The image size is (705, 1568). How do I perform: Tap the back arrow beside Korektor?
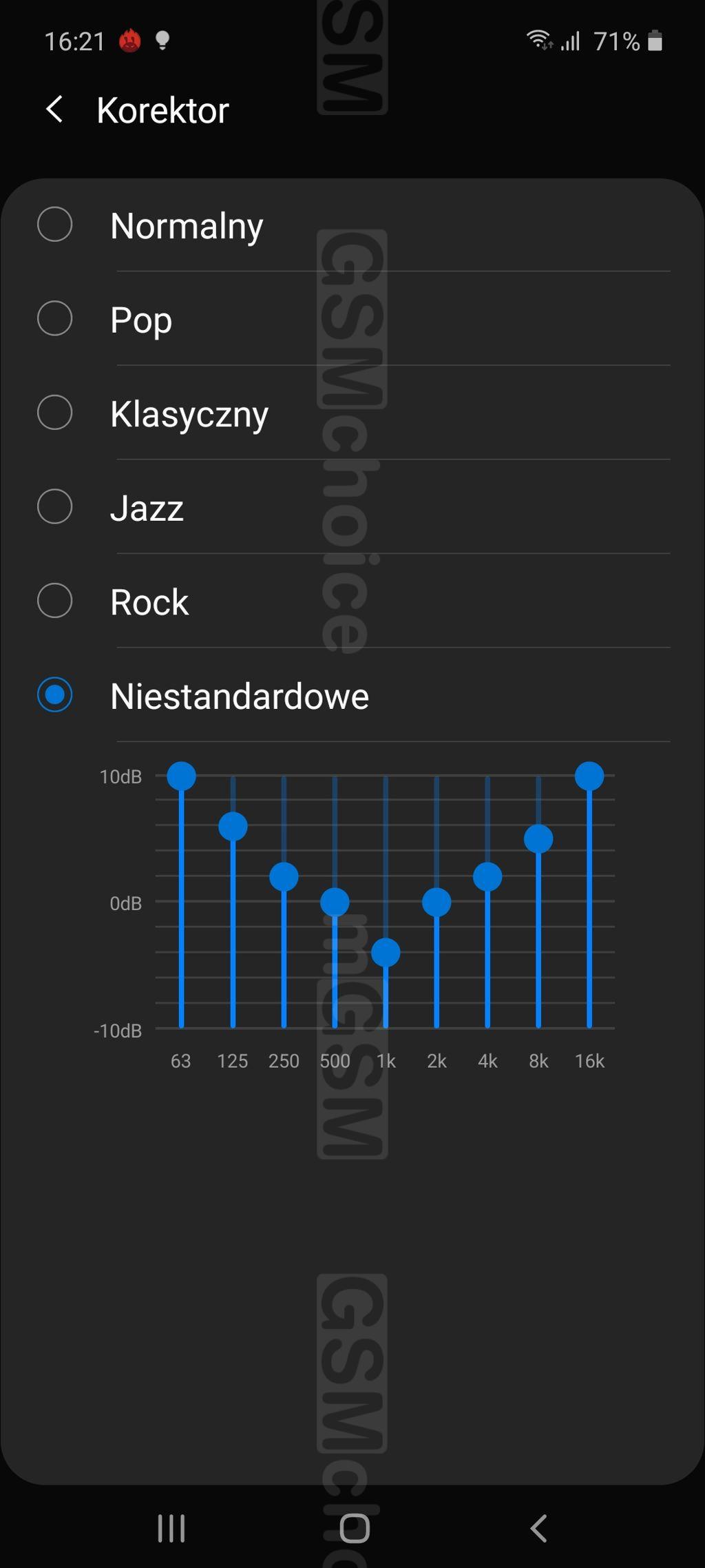click(55, 110)
